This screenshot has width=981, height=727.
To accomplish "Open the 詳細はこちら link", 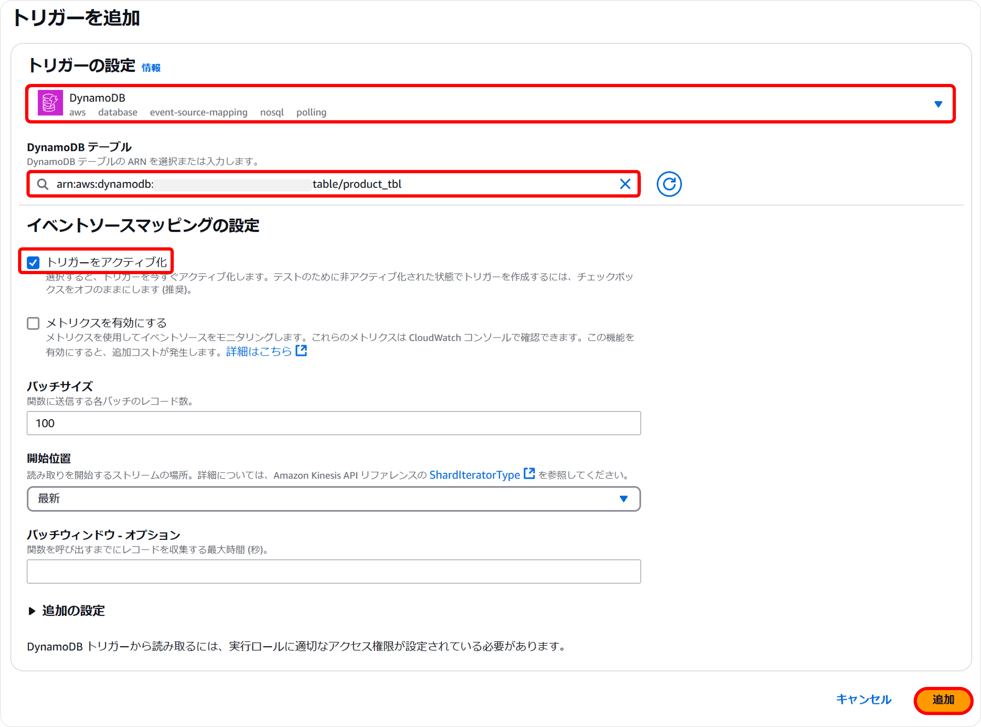I will (x=266, y=352).
